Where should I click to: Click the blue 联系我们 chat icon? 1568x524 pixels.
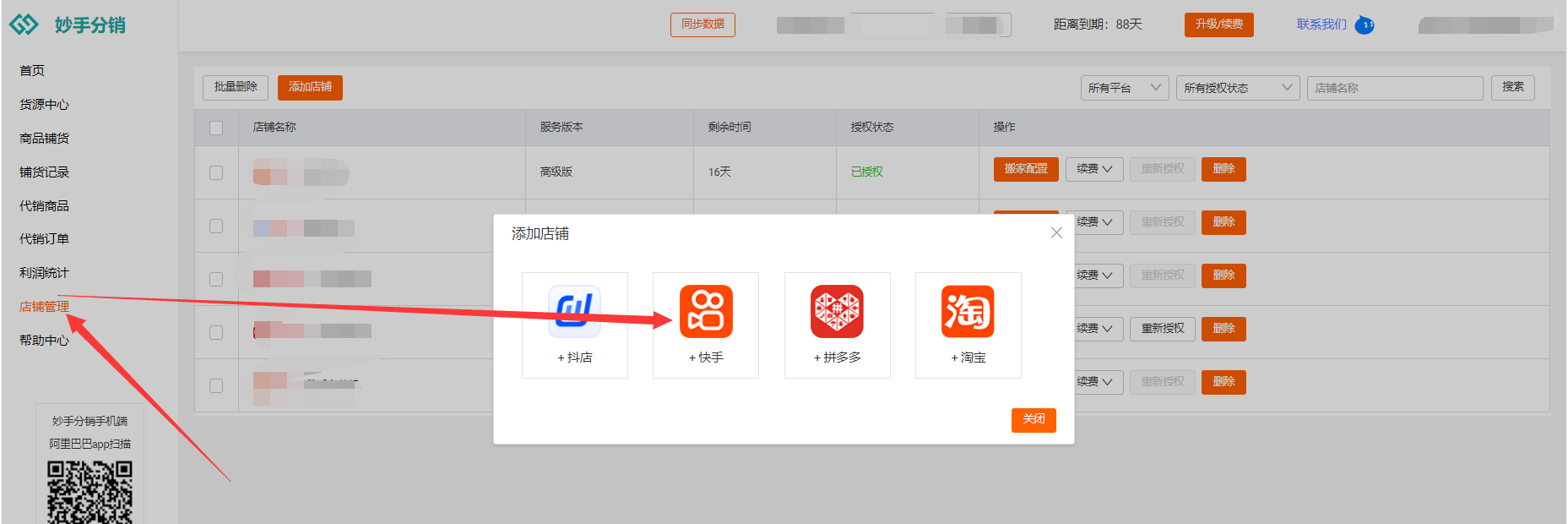(x=1365, y=25)
